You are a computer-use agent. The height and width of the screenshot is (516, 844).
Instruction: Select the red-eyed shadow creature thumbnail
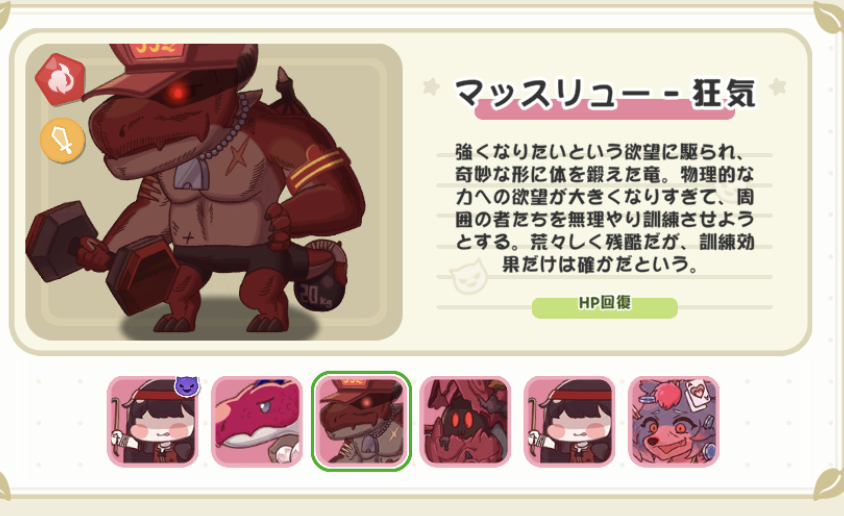(465, 421)
